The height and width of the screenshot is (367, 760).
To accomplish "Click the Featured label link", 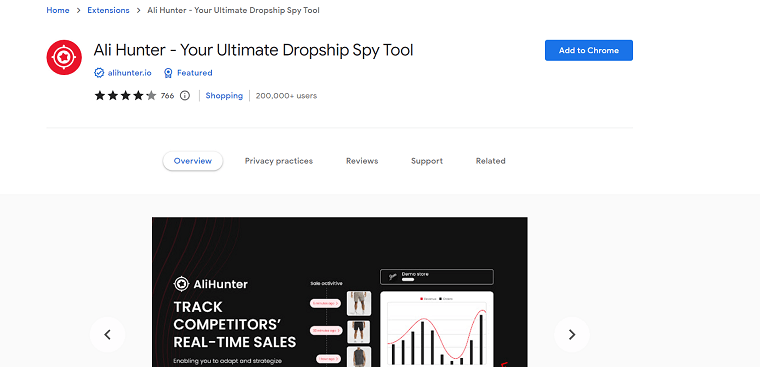I will tap(194, 73).
